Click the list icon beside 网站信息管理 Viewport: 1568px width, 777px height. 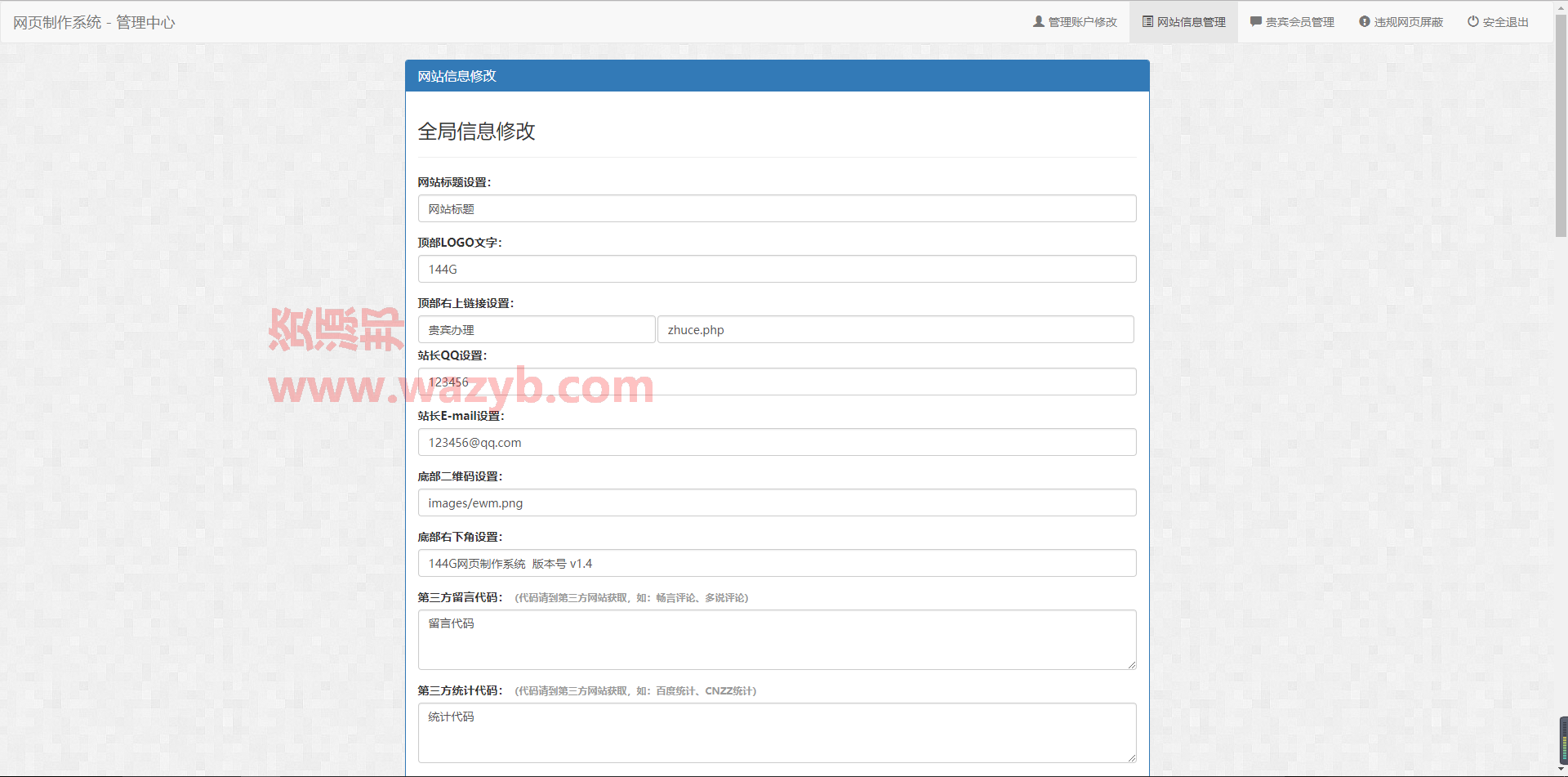click(1147, 21)
